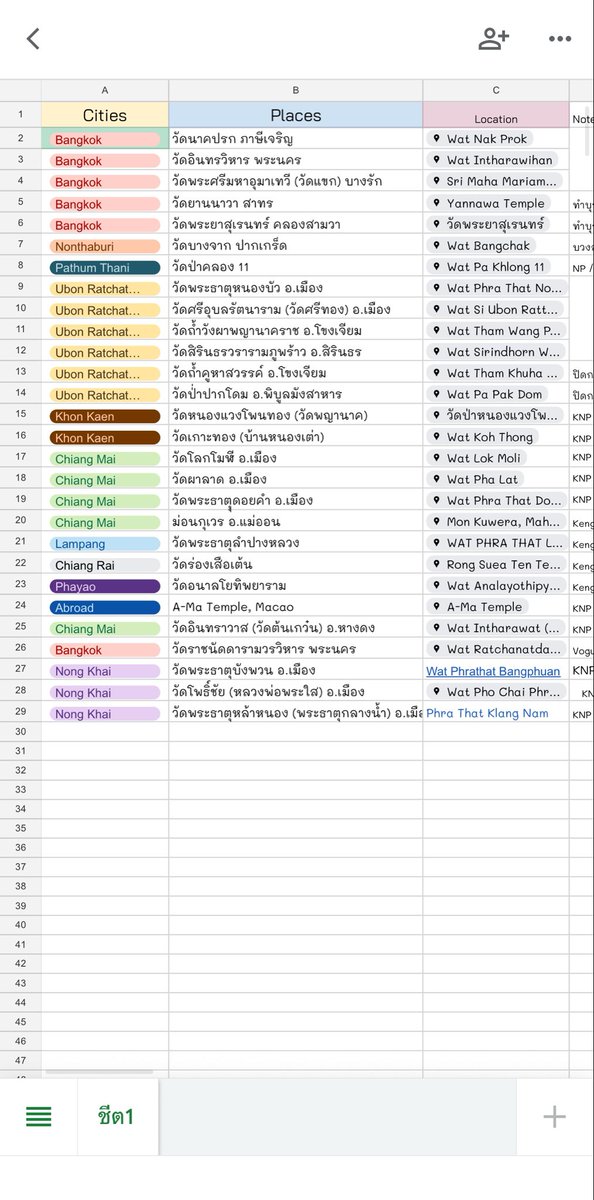
Task: Open the Wat Lok Moli location chip
Action: (479, 458)
